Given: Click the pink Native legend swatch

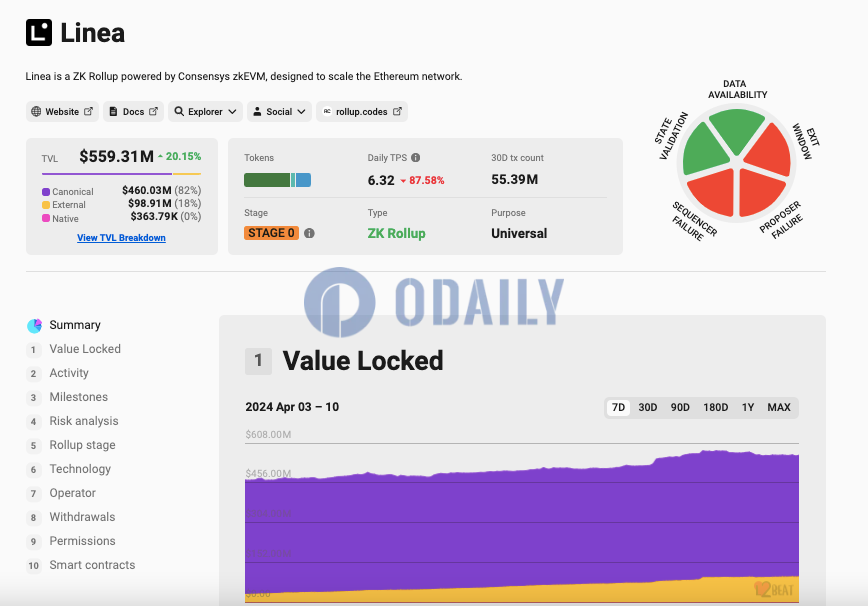Looking at the screenshot, I should (x=46, y=218).
